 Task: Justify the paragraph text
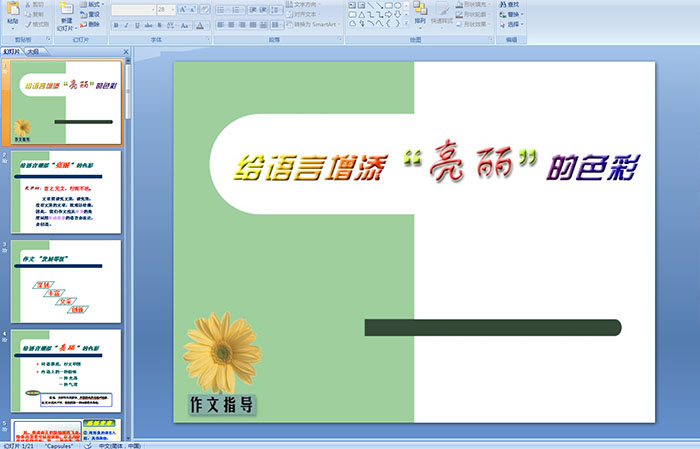pyautogui.click(x=253, y=25)
